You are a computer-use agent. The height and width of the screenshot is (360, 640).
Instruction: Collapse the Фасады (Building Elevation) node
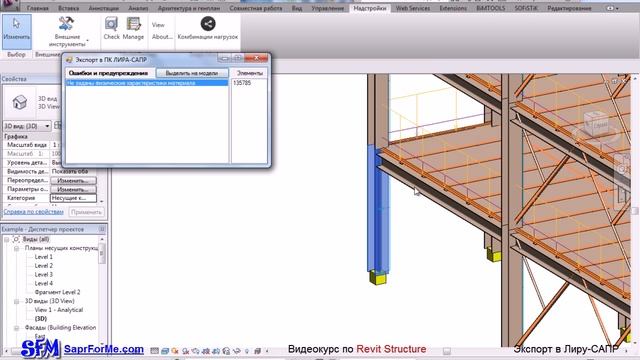pos(16,328)
